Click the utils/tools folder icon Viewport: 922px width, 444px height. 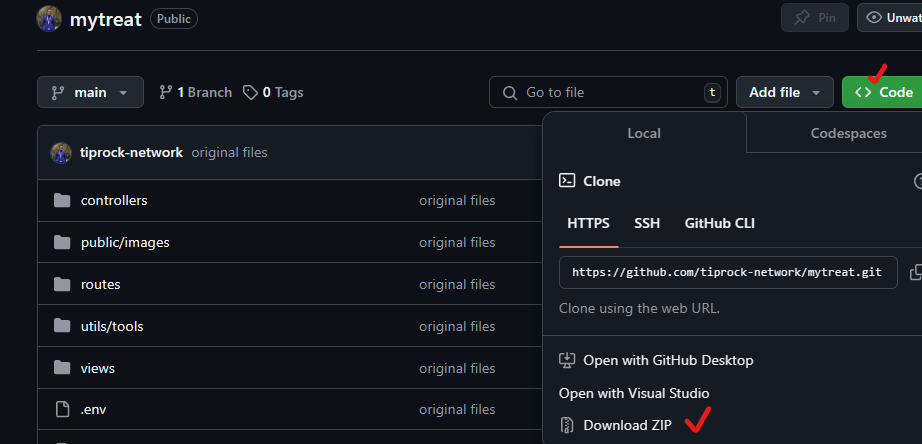pos(62,326)
